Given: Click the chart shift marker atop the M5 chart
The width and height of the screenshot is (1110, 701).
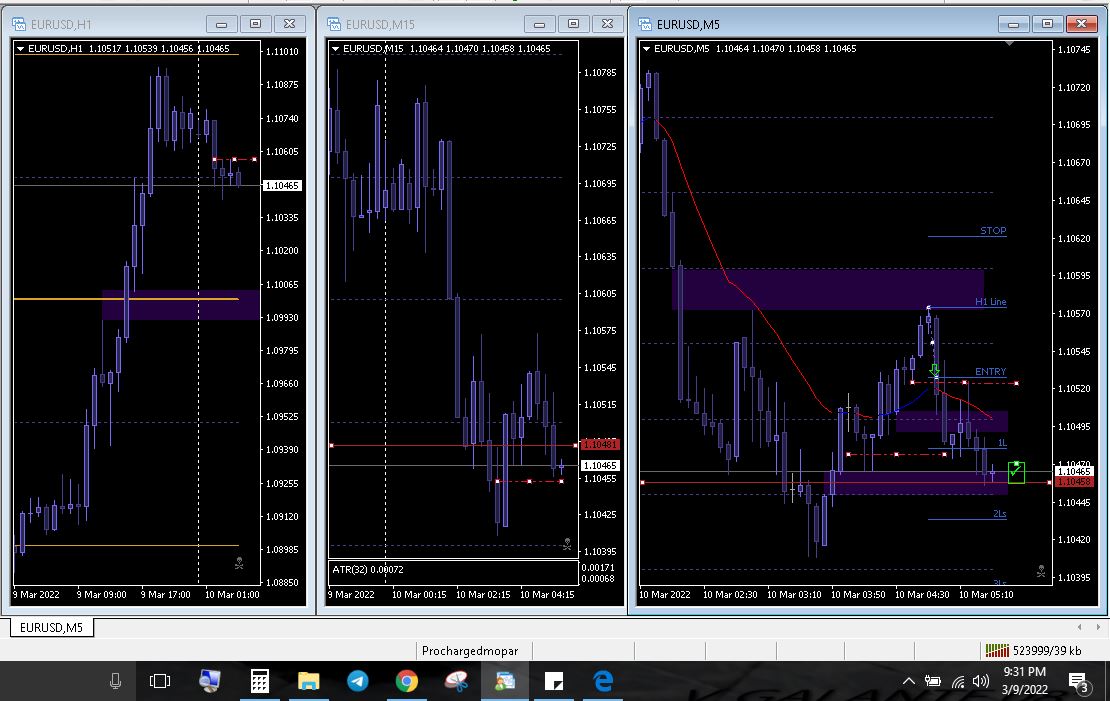Looking at the screenshot, I should pos(1010,43).
